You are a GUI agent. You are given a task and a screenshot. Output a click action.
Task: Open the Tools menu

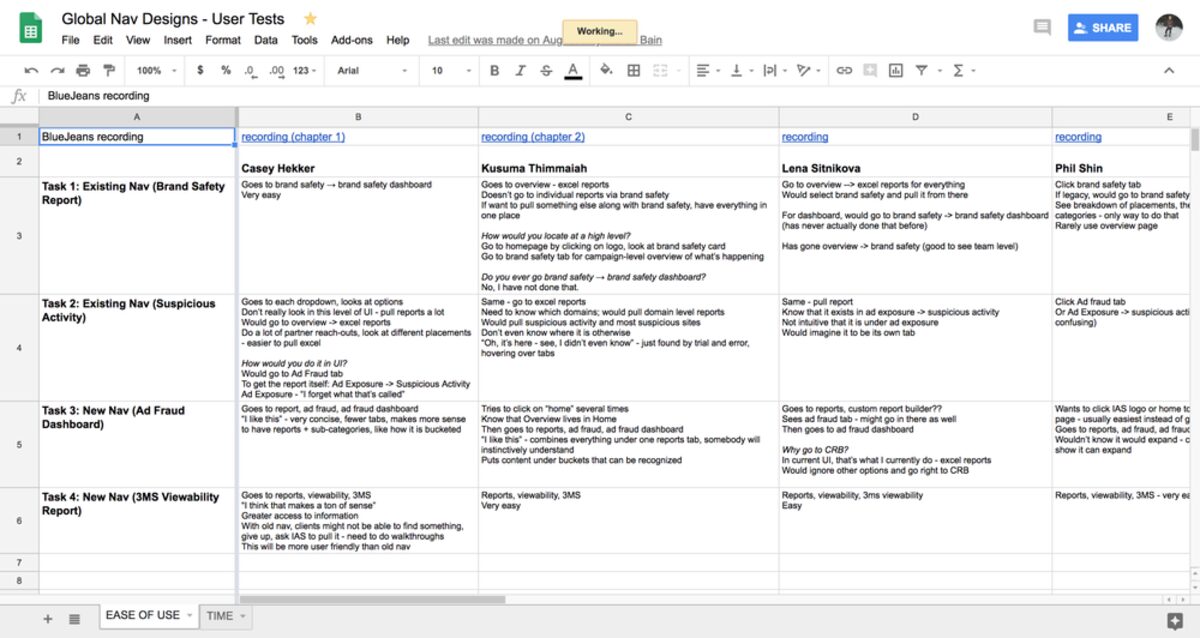[305, 40]
